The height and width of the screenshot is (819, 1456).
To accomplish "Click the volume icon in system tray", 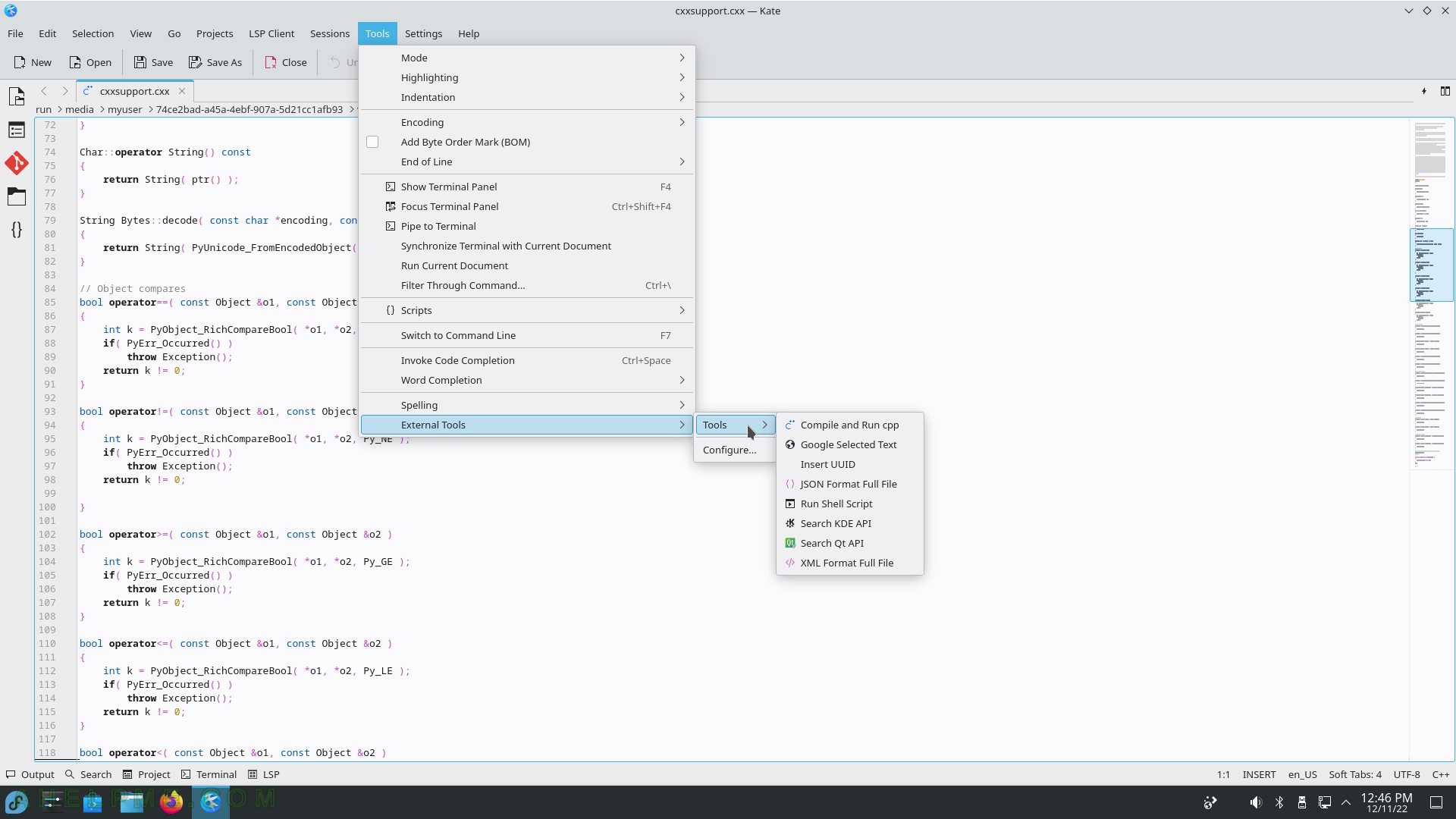I will [1256, 802].
